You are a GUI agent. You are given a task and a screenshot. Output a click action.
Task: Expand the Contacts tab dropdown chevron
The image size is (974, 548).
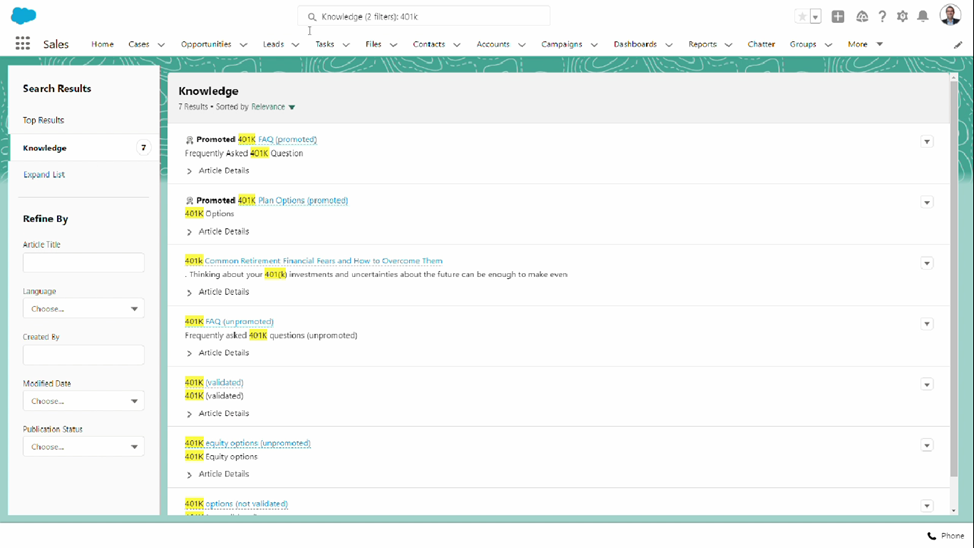(457, 45)
